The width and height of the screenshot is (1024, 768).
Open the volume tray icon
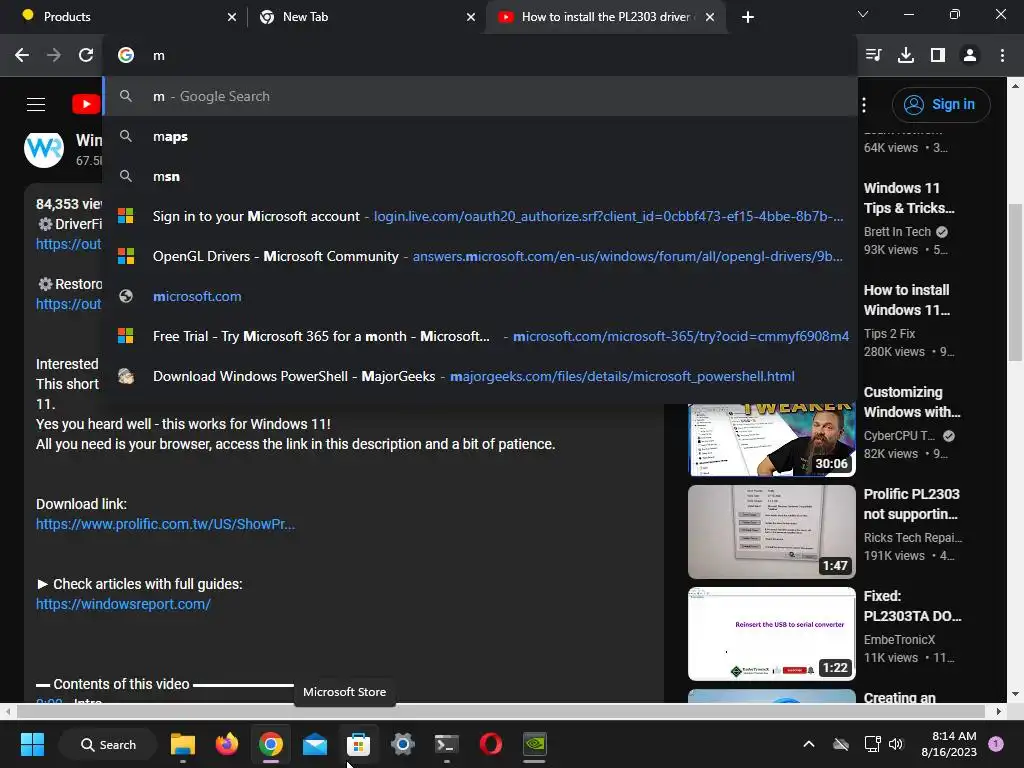click(896, 744)
